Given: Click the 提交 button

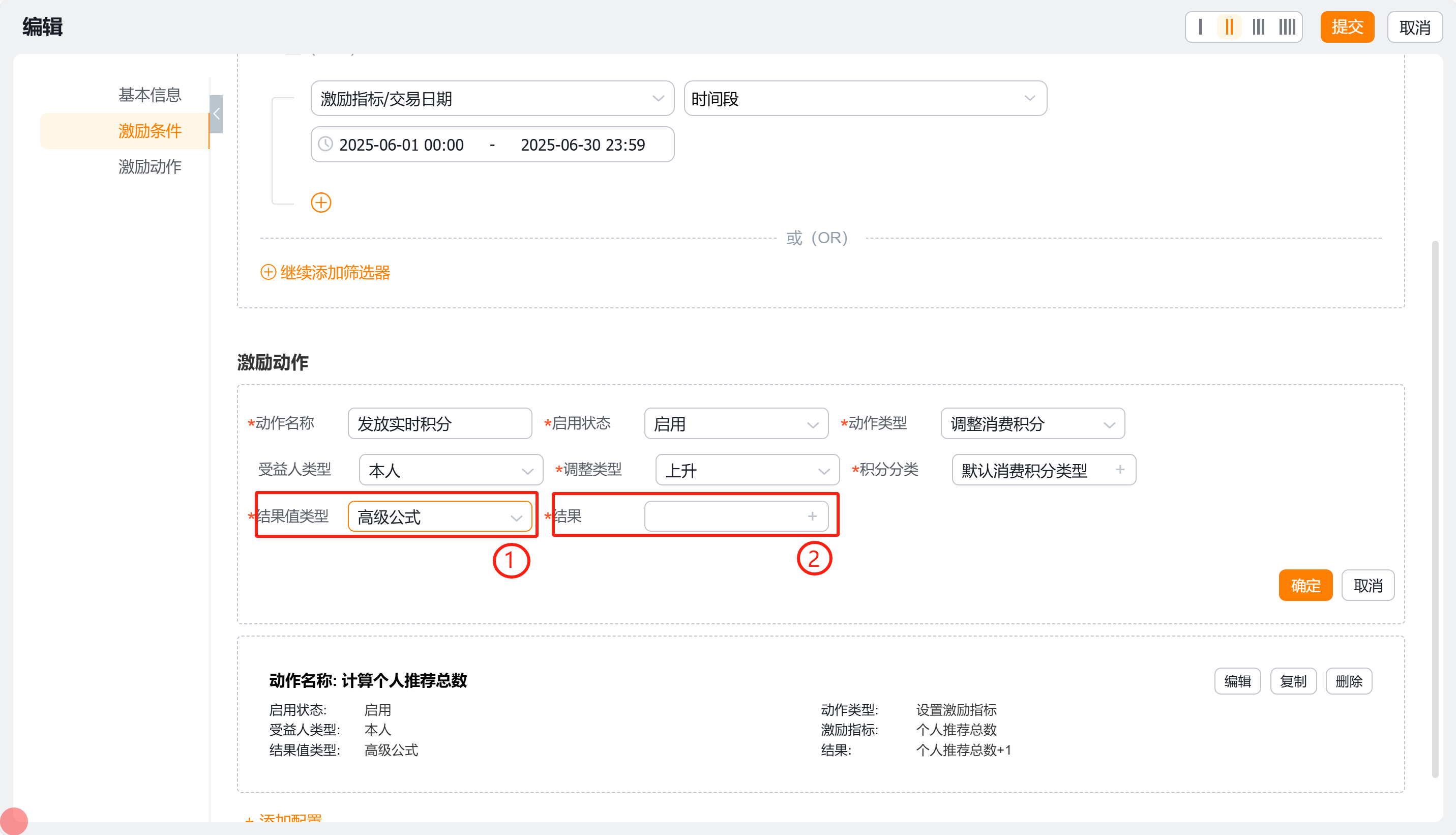Looking at the screenshot, I should (1347, 27).
